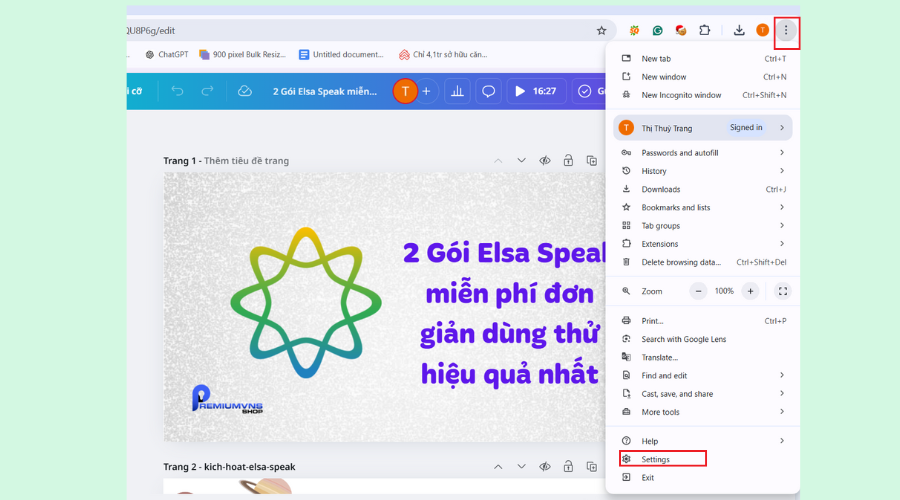This screenshot has height=500, width=900.
Task: Click the cloud save status icon
Action: (245, 91)
